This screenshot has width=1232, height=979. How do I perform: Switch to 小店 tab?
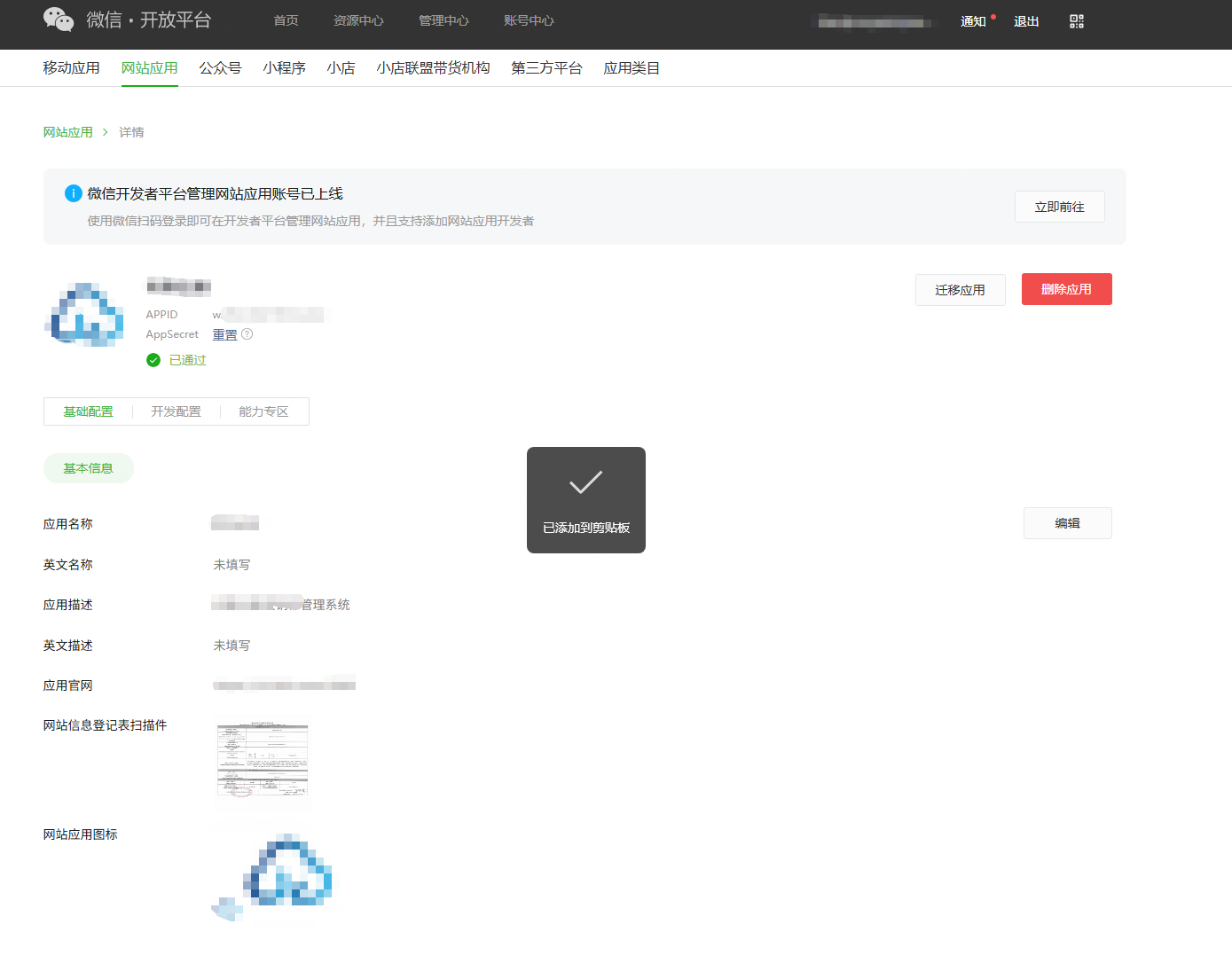tap(341, 68)
